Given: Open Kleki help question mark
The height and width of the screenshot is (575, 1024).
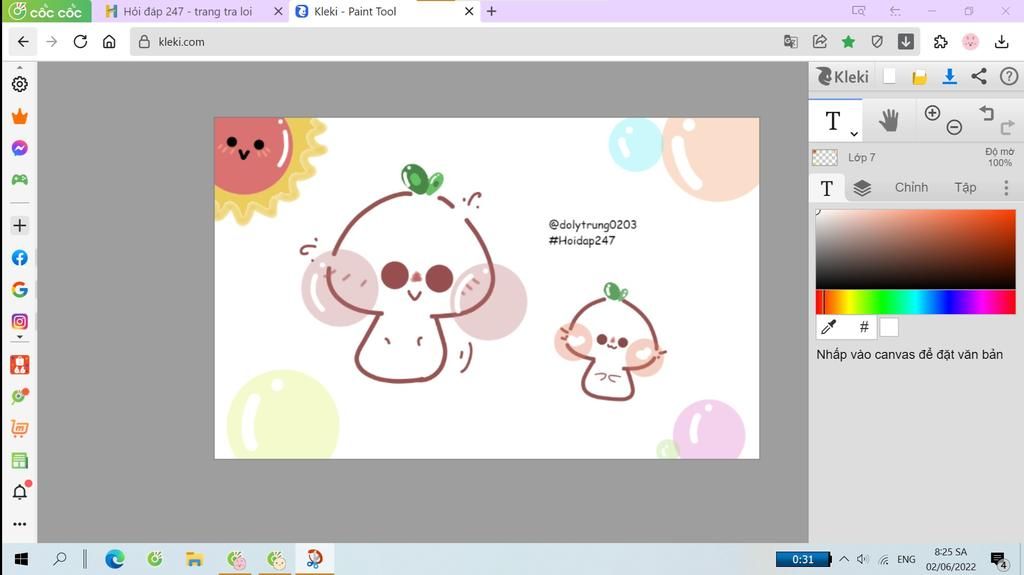Looking at the screenshot, I should (x=1009, y=76).
